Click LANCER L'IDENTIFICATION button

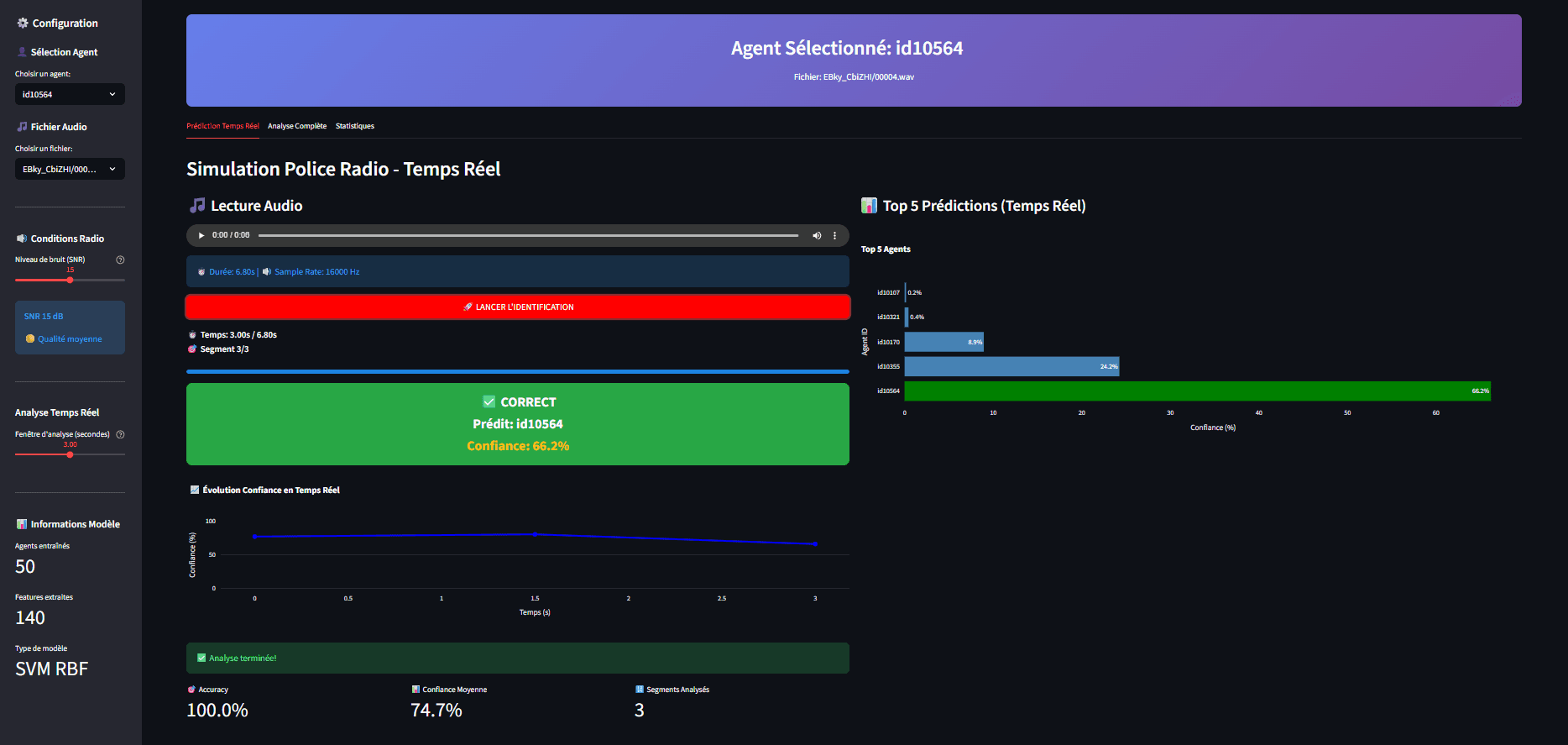tap(518, 307)
